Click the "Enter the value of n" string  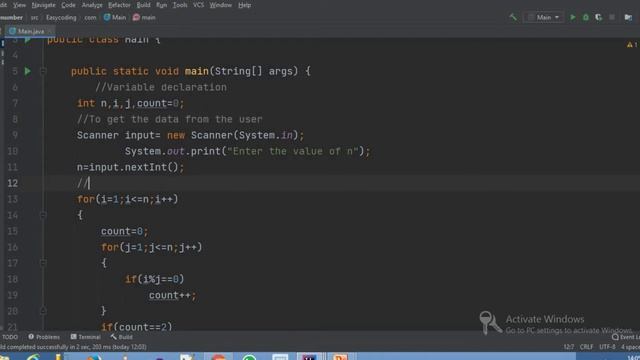click(x=293, y=151)
